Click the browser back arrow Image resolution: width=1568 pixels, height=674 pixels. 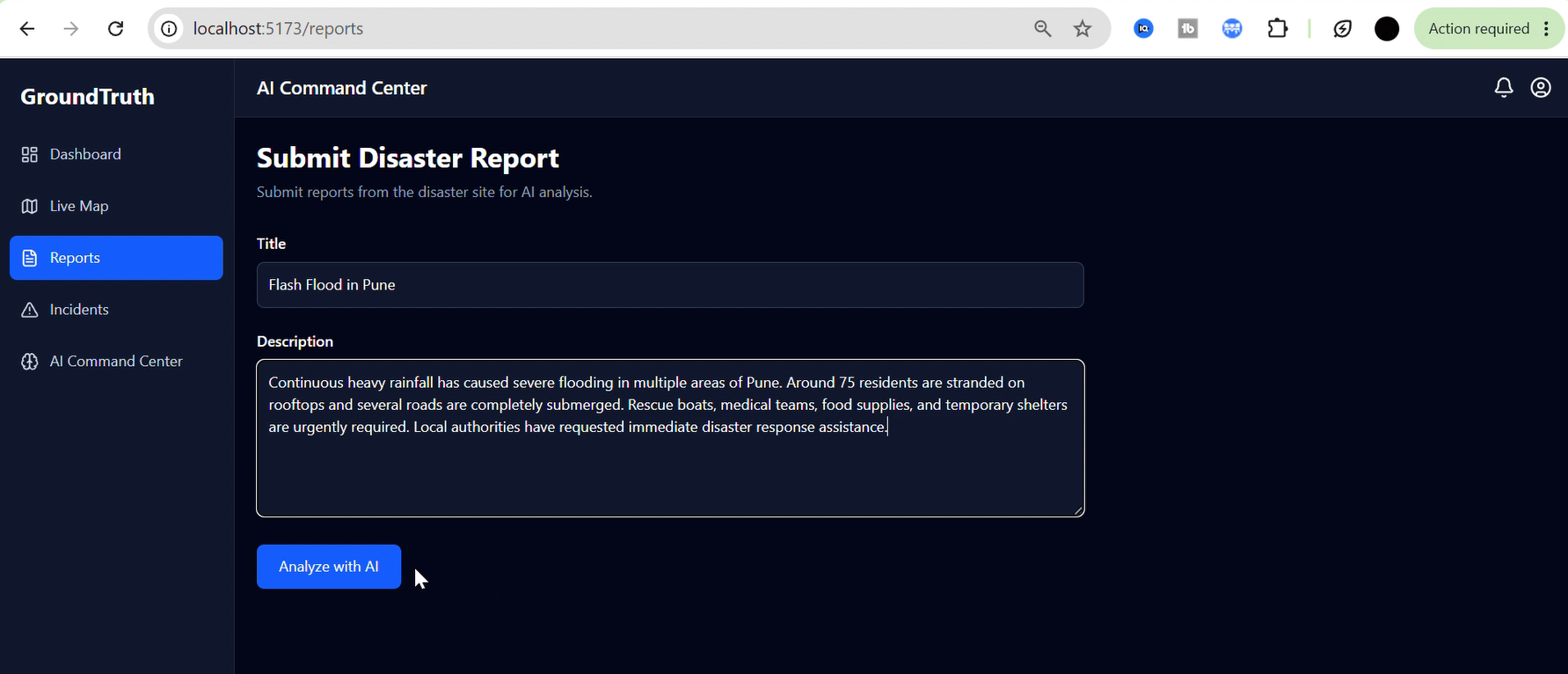tap(27, 29)
